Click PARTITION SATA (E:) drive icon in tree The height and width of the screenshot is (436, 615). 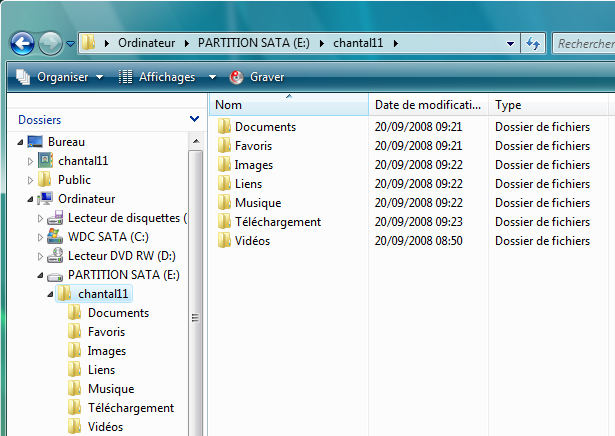(55, 277)
